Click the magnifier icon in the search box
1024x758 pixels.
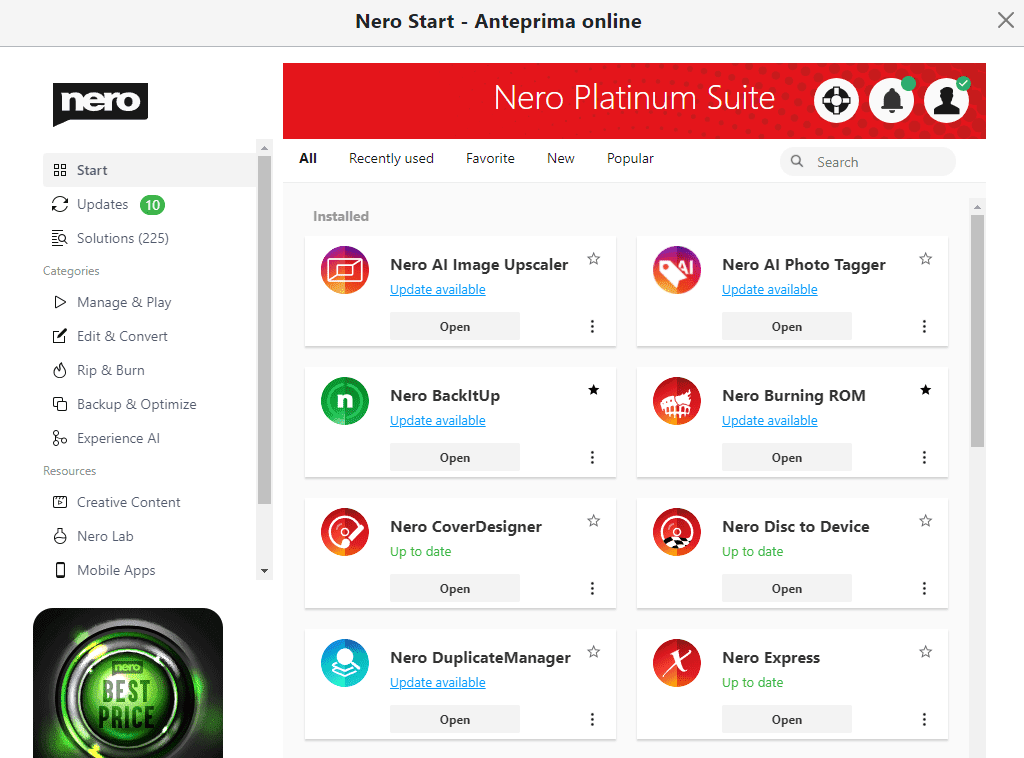pos(797,161)
